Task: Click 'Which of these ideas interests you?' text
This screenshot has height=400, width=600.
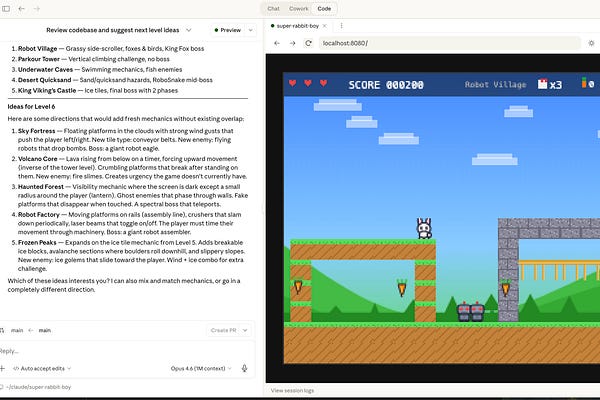Action: [59, 281]
